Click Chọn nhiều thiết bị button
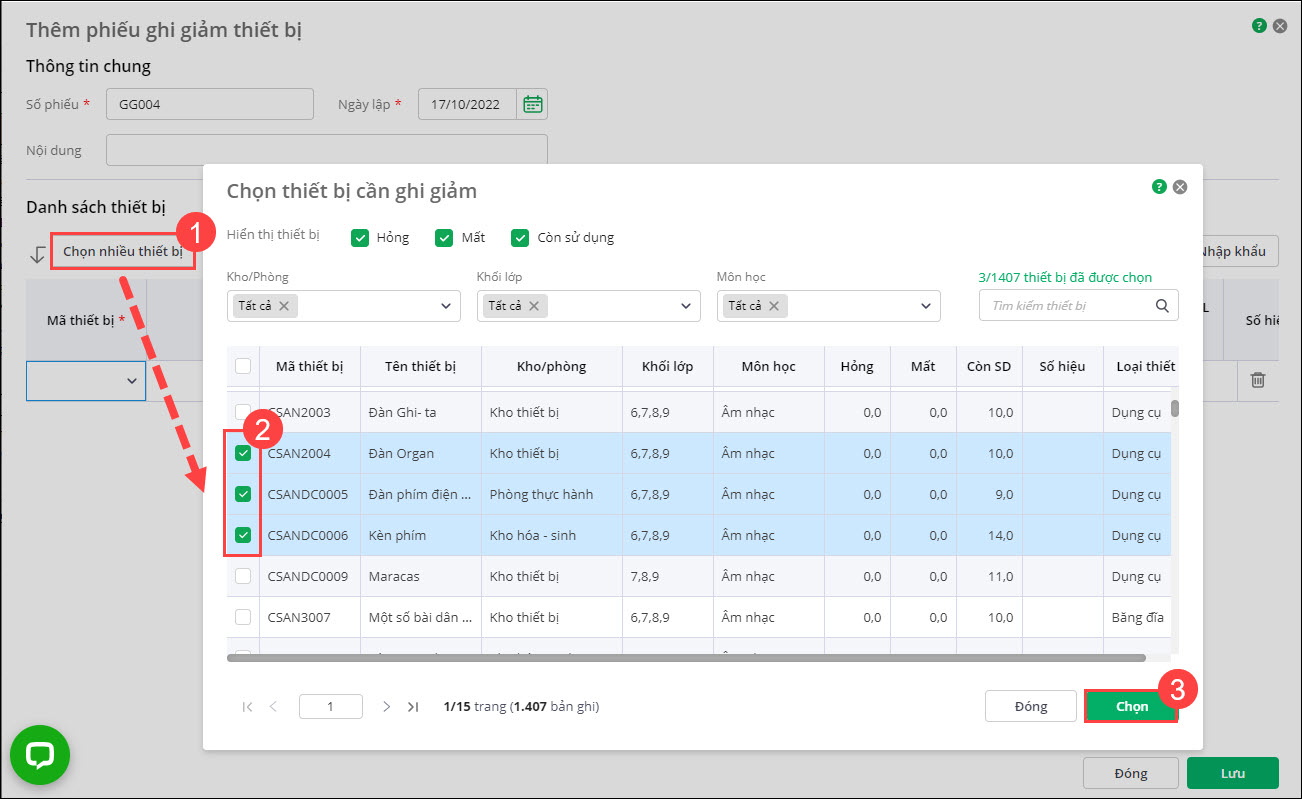The height and width of the screenshot is (799, 1302). (x=122, y=252)
